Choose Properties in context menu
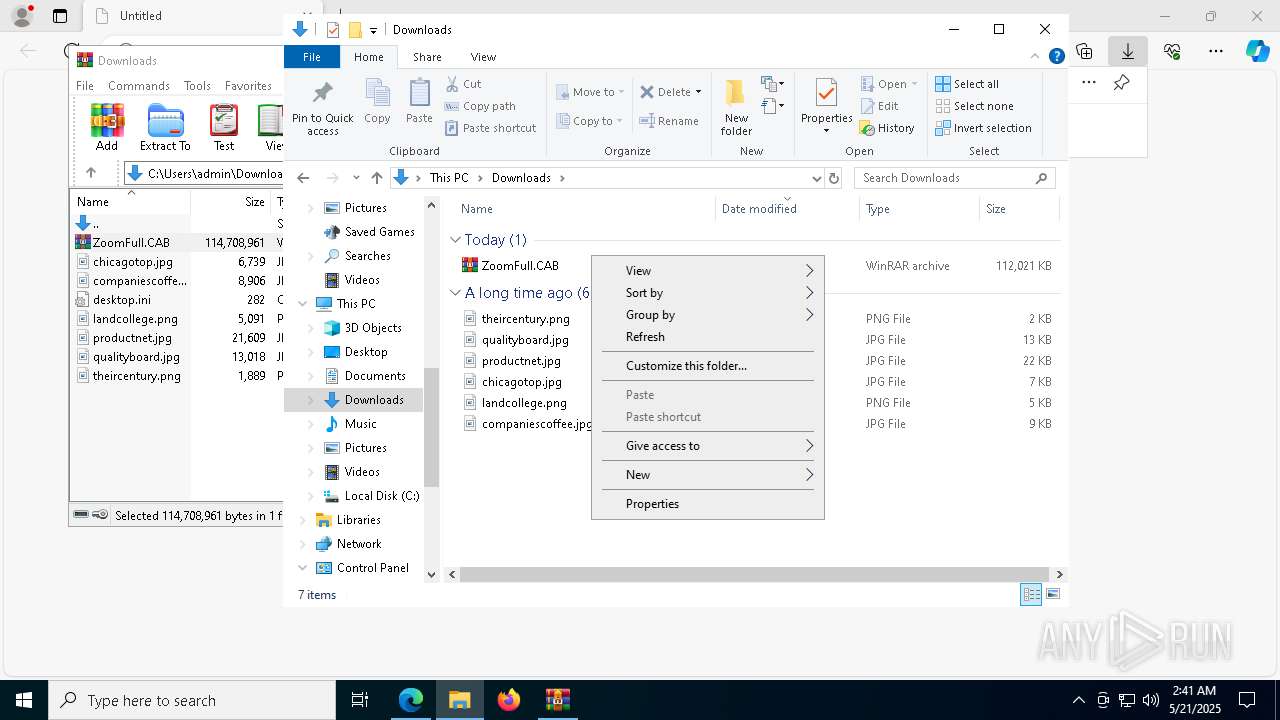1280x720 pixels. 708,504
